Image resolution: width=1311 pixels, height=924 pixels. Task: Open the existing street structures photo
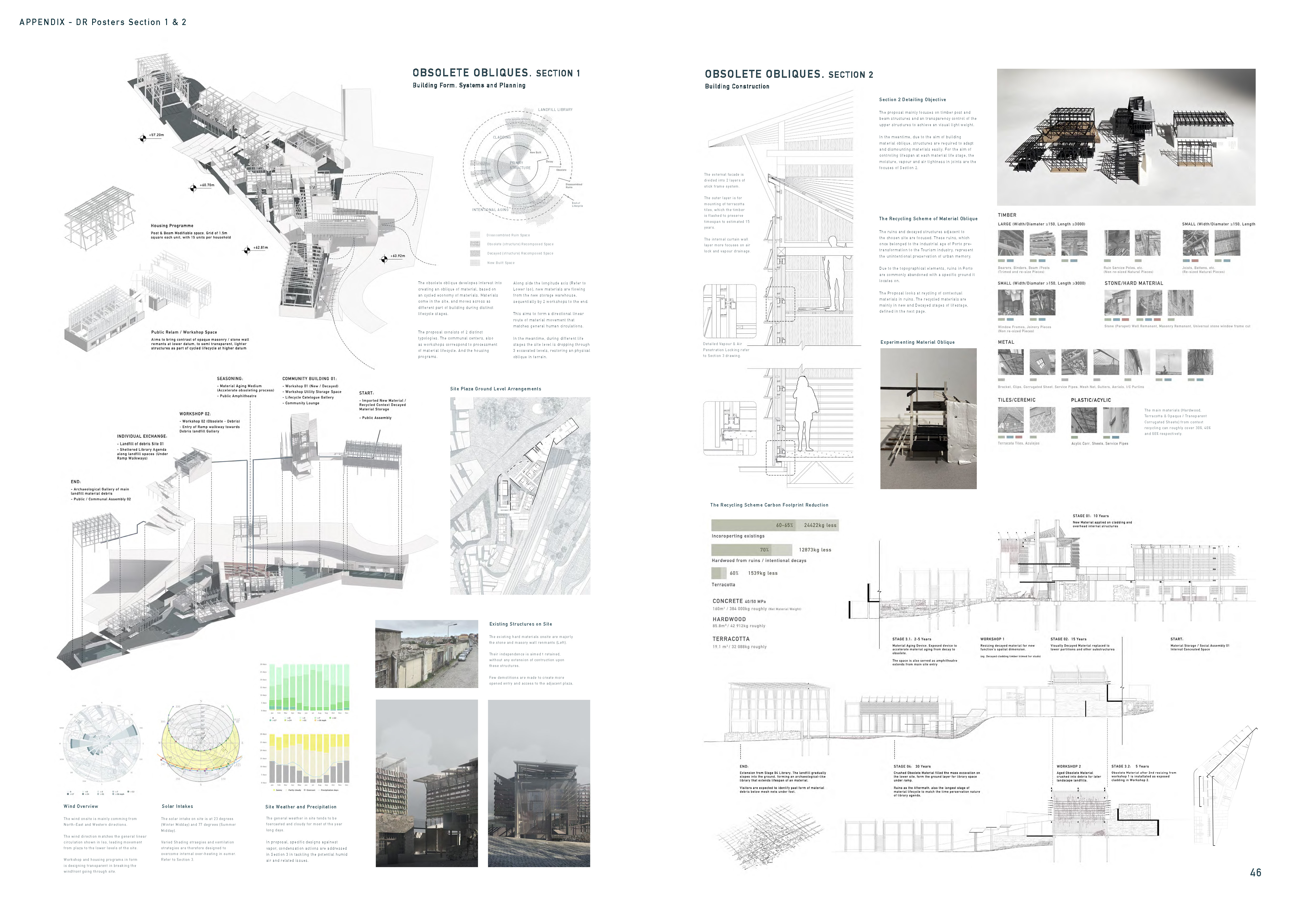pos(427,653)
